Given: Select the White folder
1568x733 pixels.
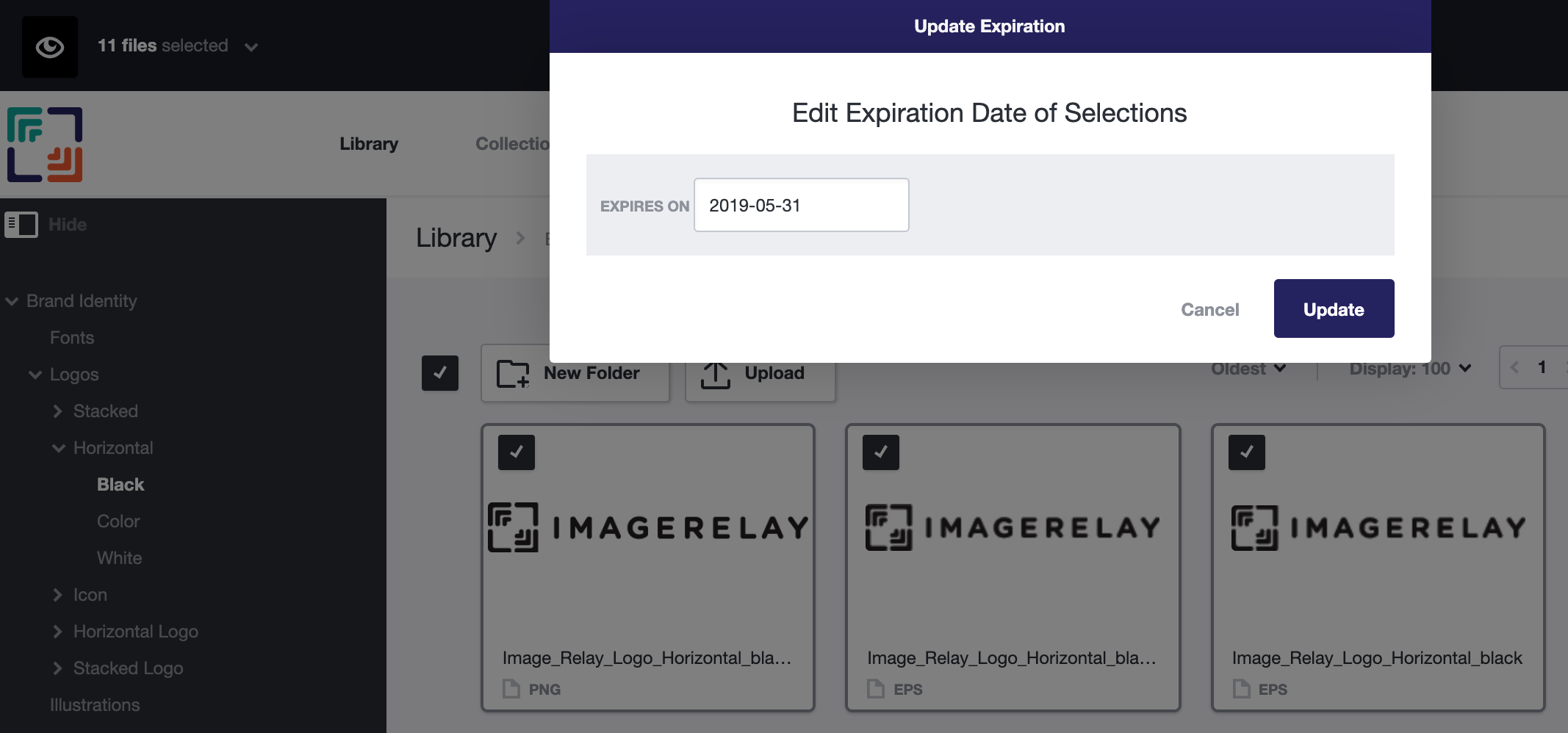Looking at the screenshot, I should [x=120, y=558].
